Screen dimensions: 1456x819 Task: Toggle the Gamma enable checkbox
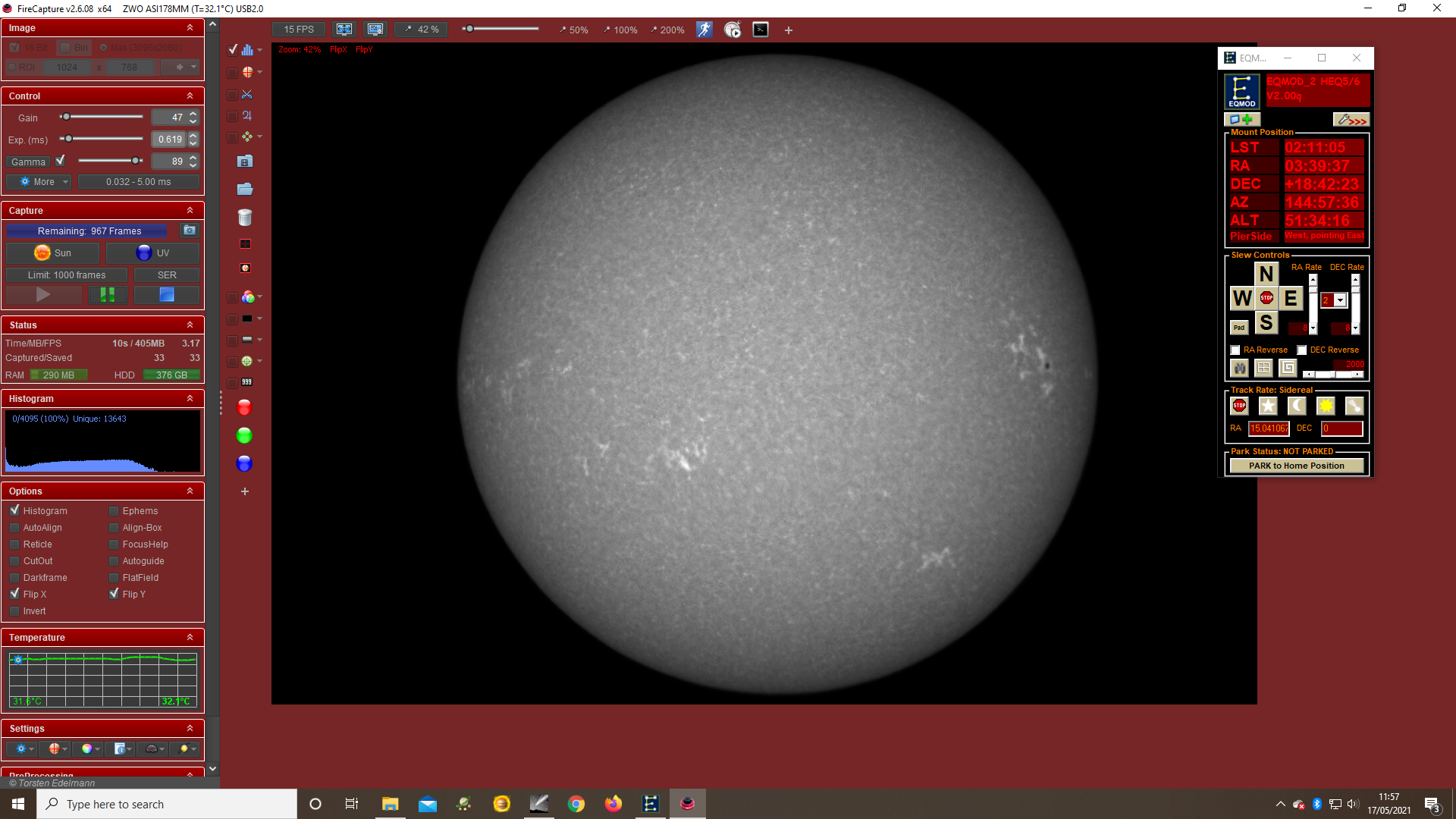click(61, 161)
